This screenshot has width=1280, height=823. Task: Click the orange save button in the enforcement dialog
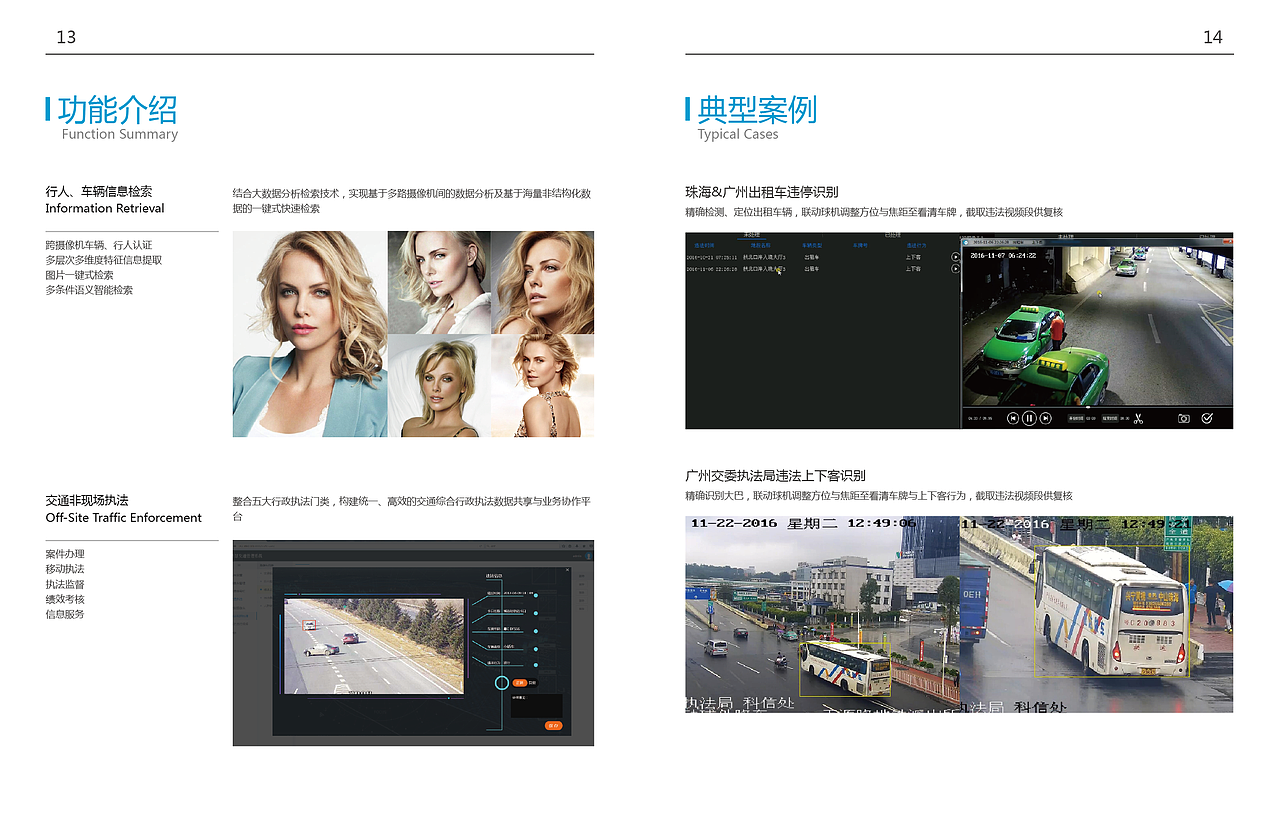click(553, 725)
